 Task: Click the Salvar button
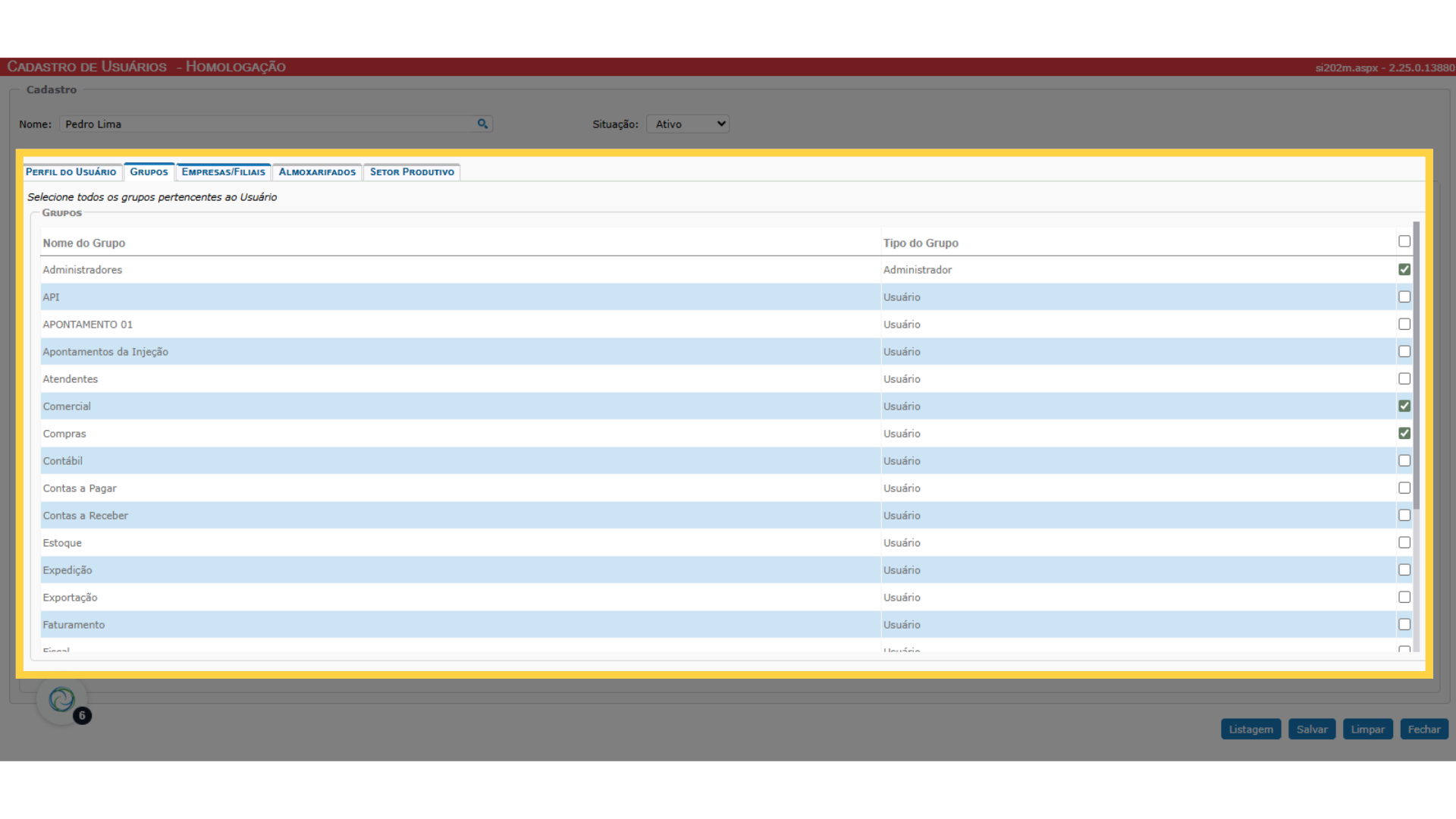pyautogui.click(x=1312, y=730)
